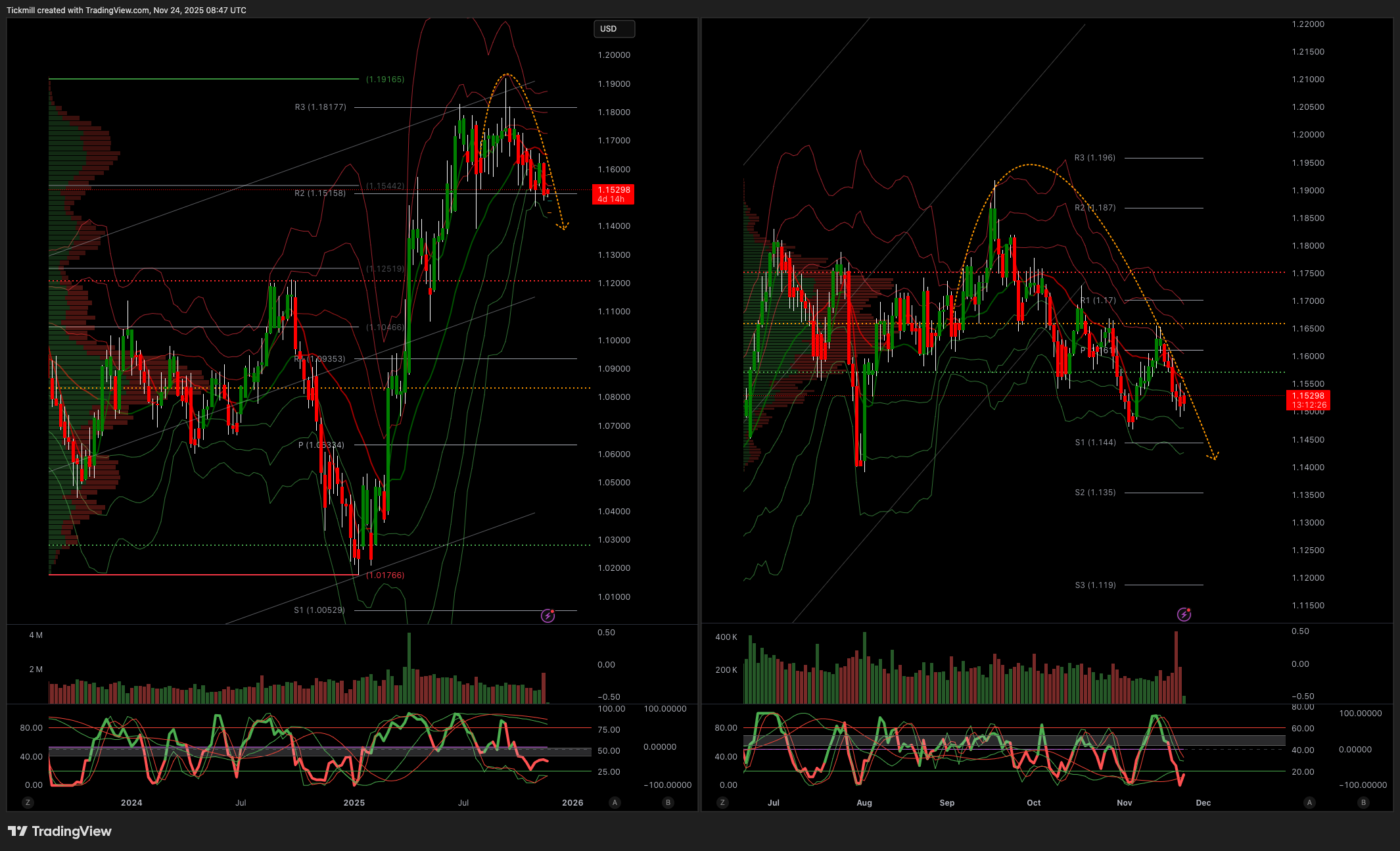Open the USD currency dropdown
The image size is (1400, 851).
(614, 29)
